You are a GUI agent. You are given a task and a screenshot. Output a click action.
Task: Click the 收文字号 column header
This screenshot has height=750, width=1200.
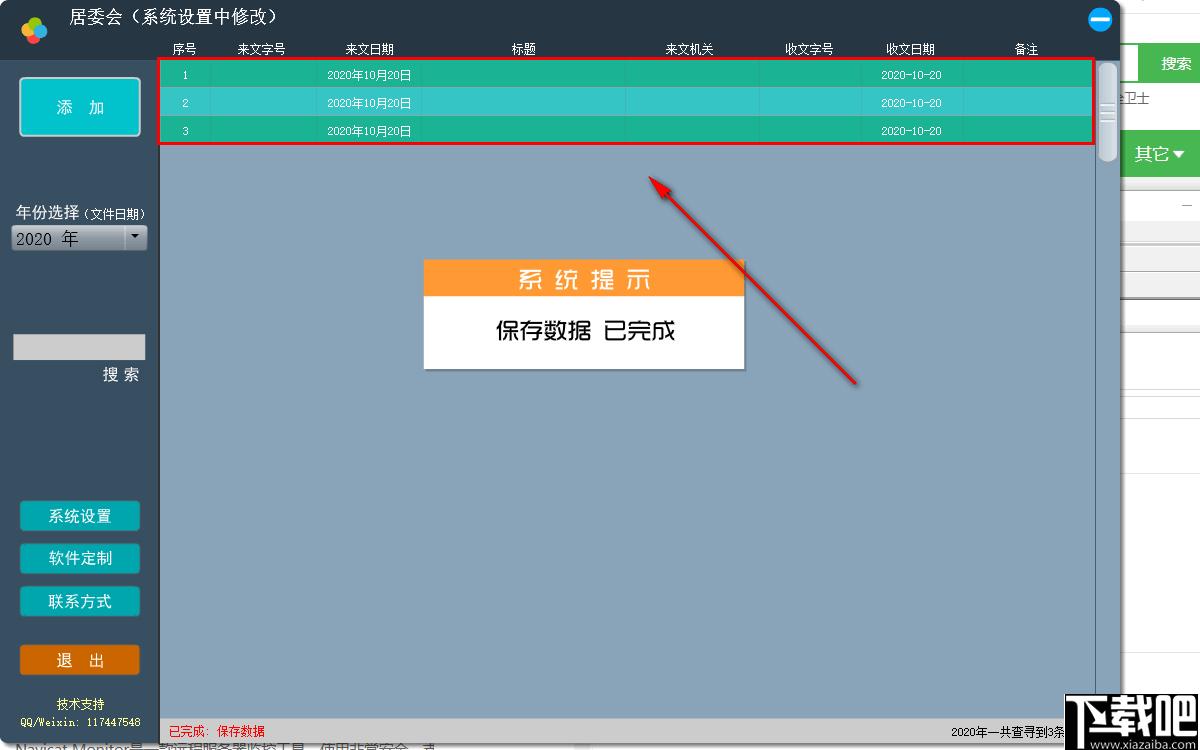point(809,49)
